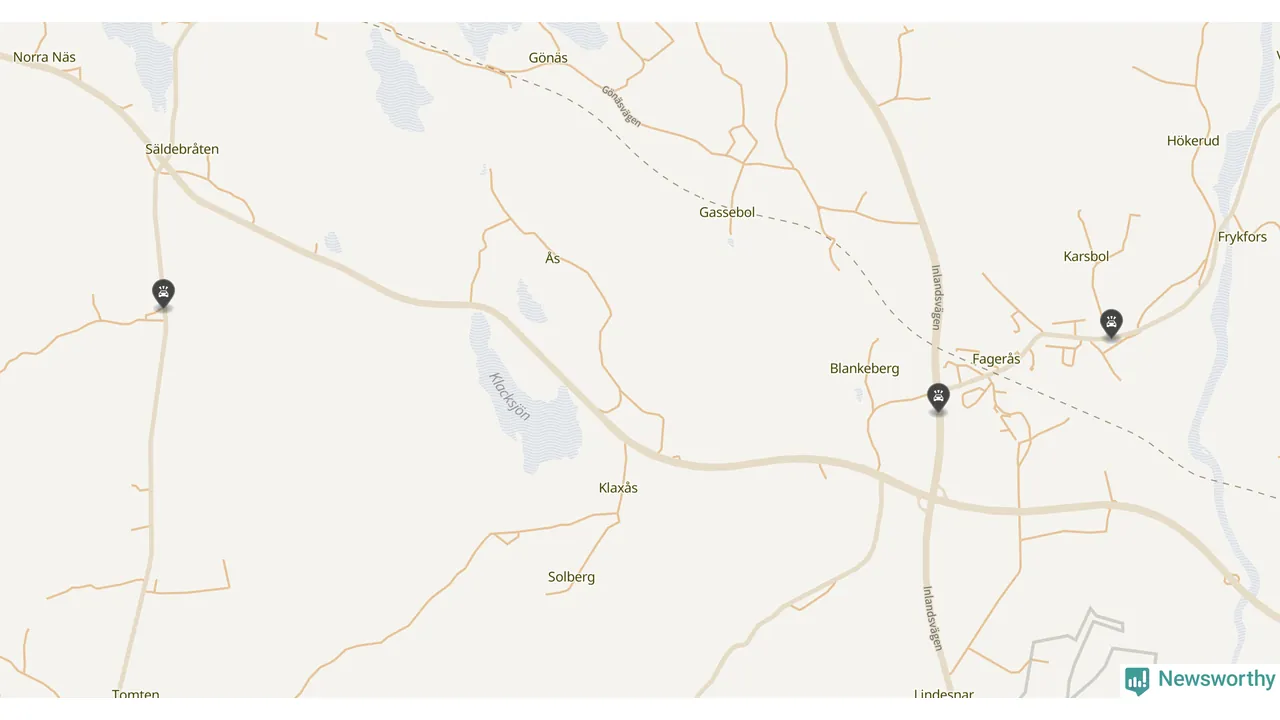The height and width of the screenshot is (720, 1280).
Task: Click the Hökerud place label
Action: 1193,141
